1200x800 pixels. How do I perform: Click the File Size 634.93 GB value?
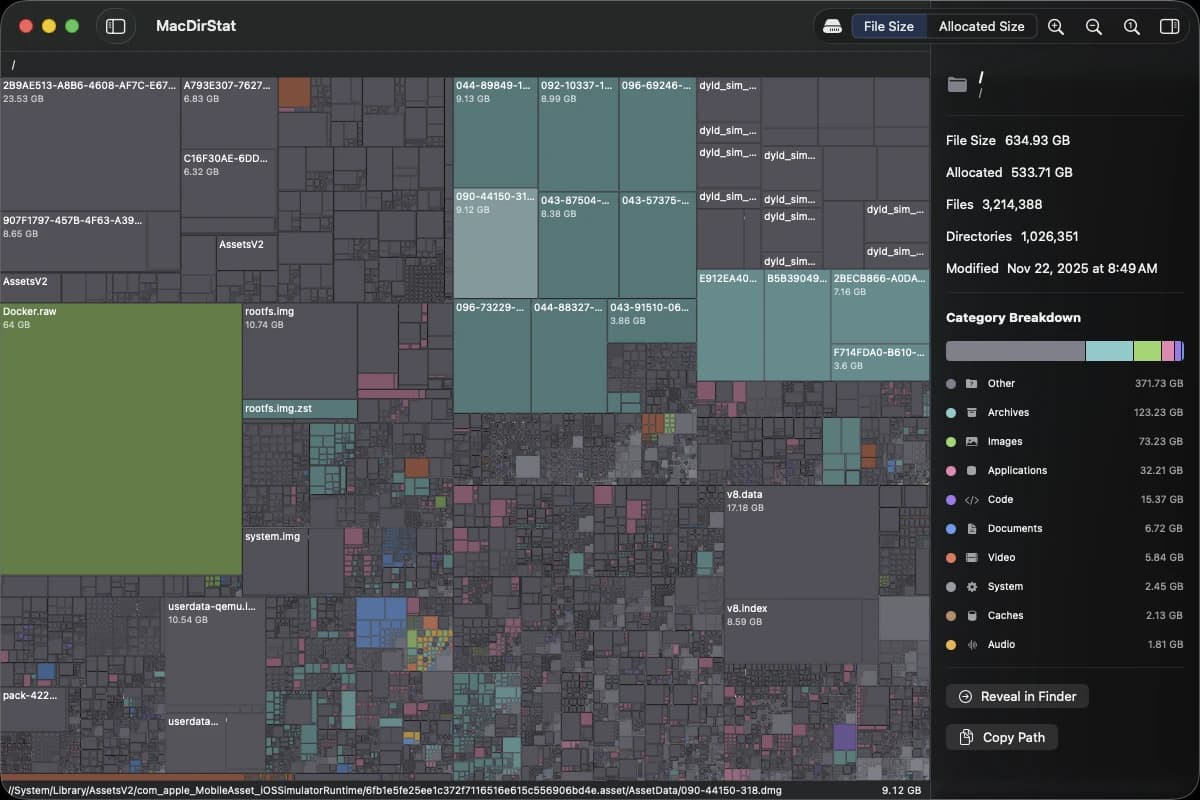[1037, 140]
